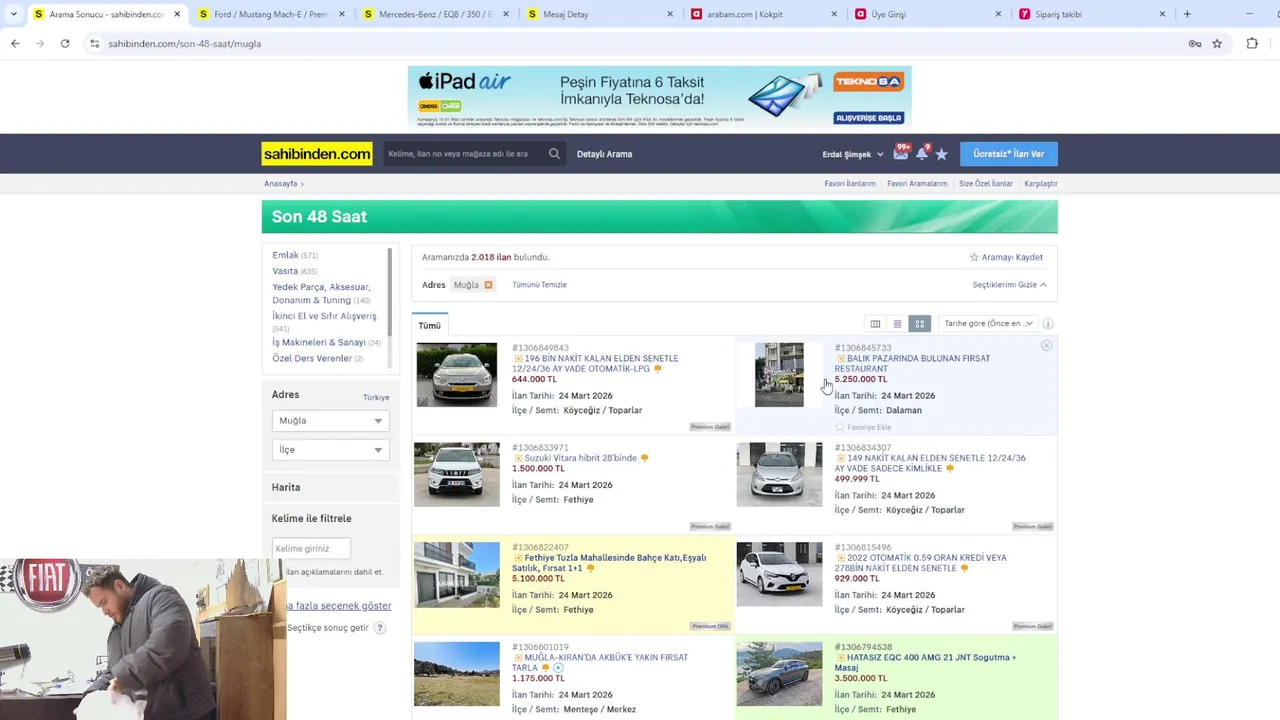Image resolution: width=1280 pixels, height=720 pixels.
Task: Collapse selections with Seçtiklerimi Gizle
Action: pos(1010,285)
